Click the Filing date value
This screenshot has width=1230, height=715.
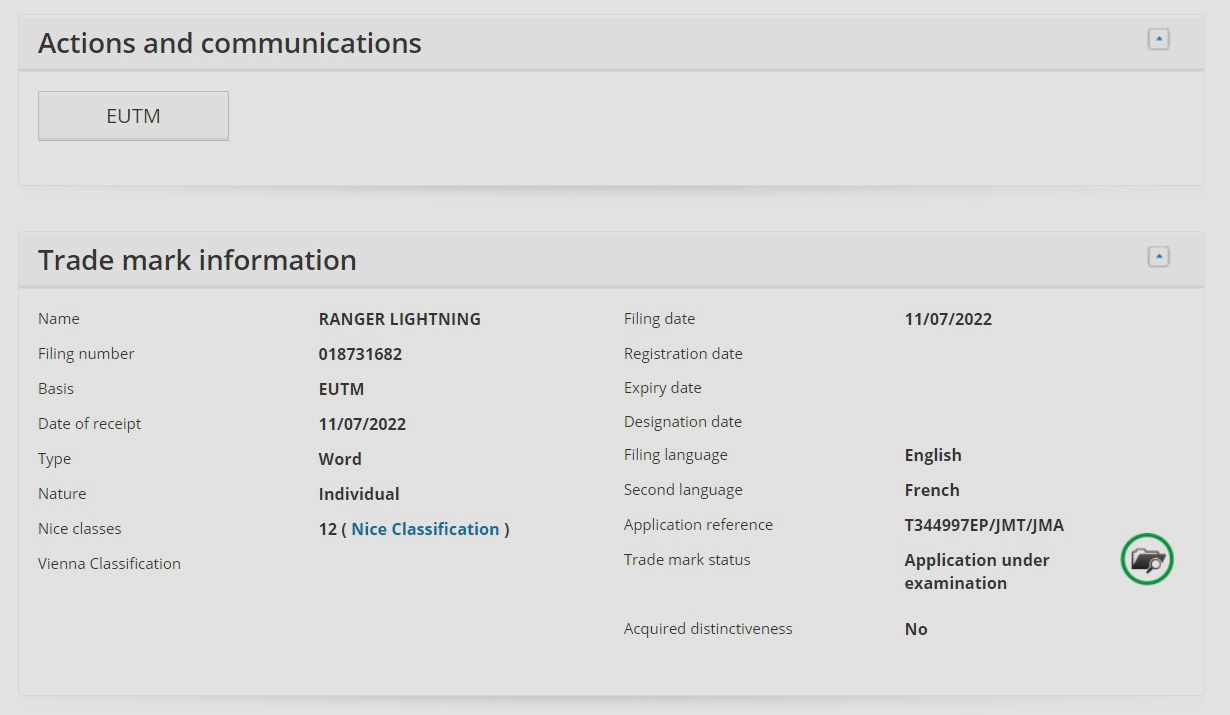(x=948, y=319)
